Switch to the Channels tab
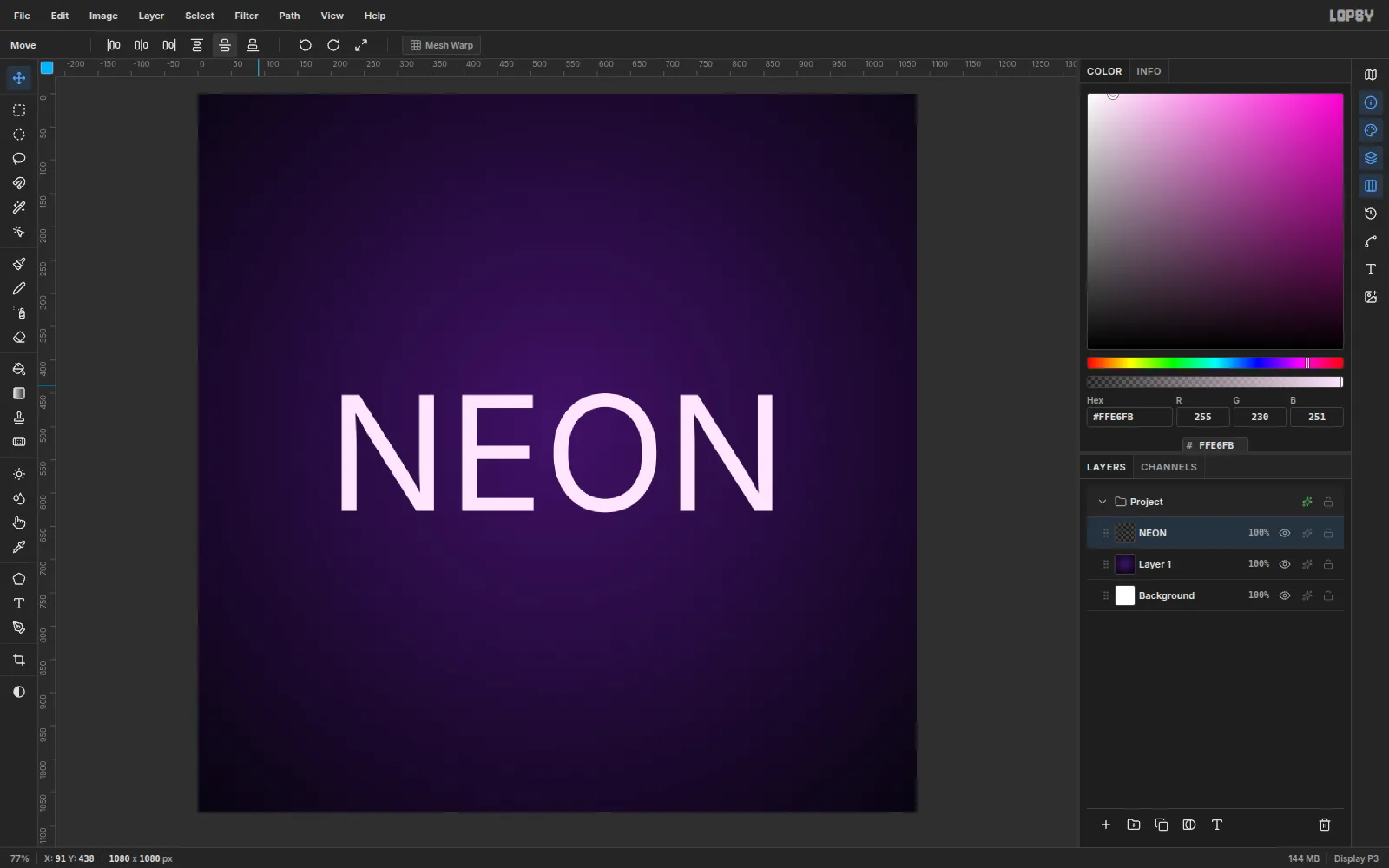The image size is (1389, 868). tap(1168, 467)
